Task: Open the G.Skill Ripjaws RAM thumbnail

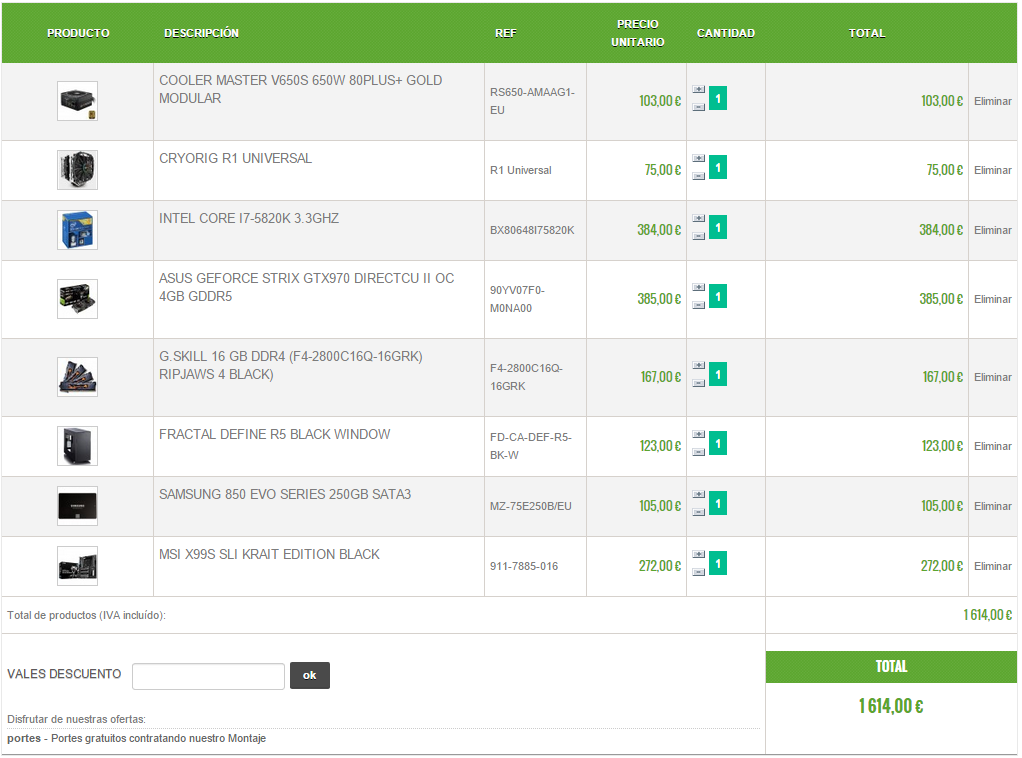Action: point(78,377)
